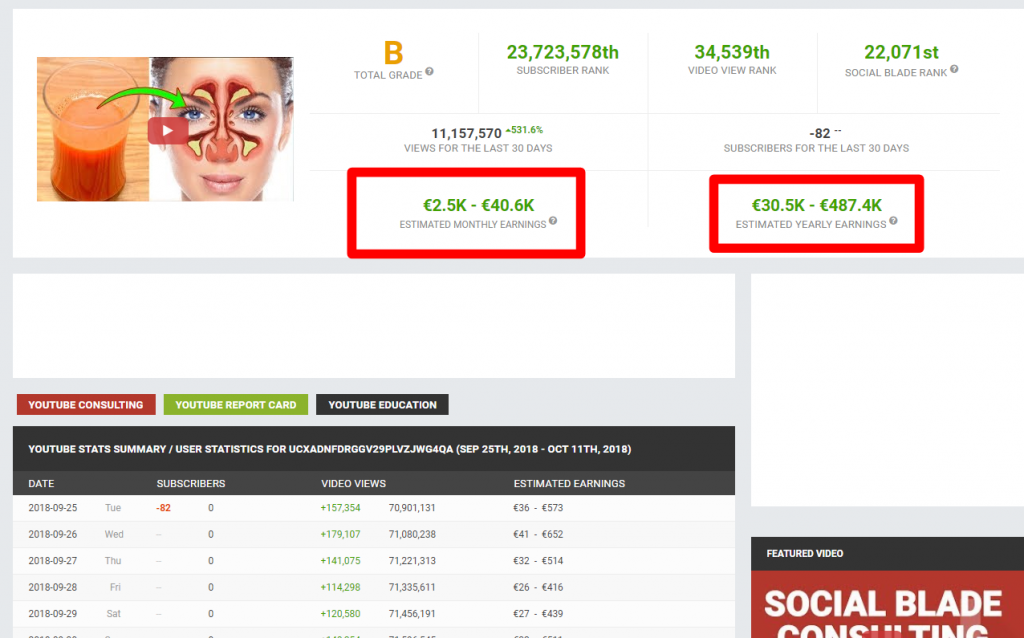Click the +157,354 video views value
Image resolution: width=1024 pixels, height=638 pixels.
[x=340, y=507]
